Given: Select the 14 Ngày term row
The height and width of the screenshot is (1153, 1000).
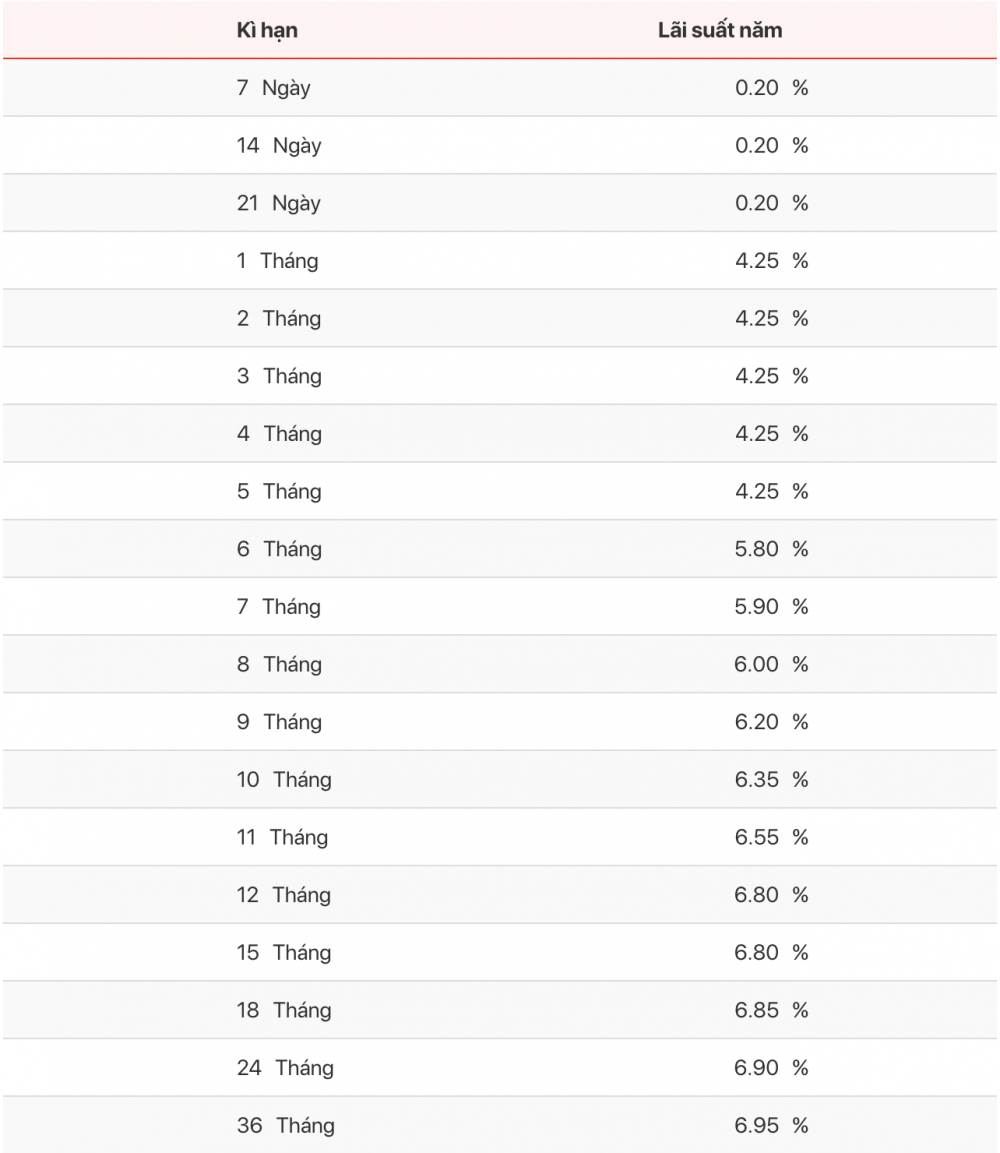Looking at the screenshot, I should (x=500, y=145).
